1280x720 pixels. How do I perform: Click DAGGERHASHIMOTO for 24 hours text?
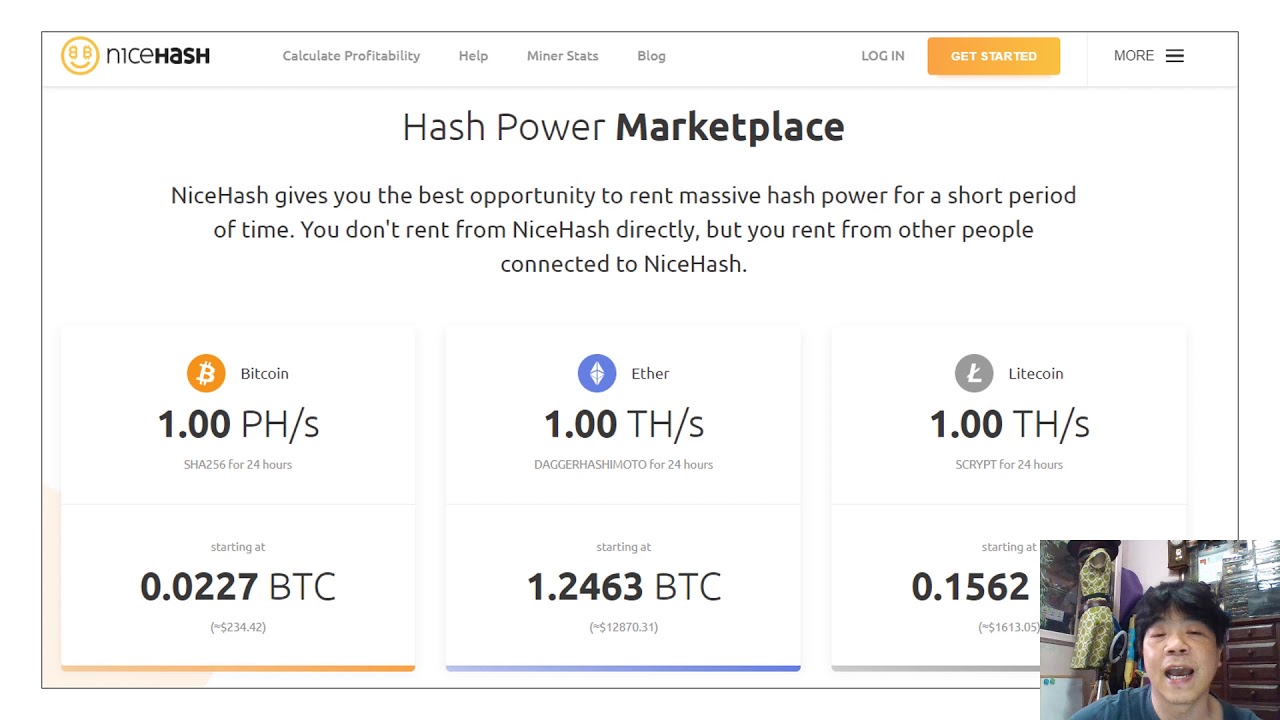click(x=624, y=464)
